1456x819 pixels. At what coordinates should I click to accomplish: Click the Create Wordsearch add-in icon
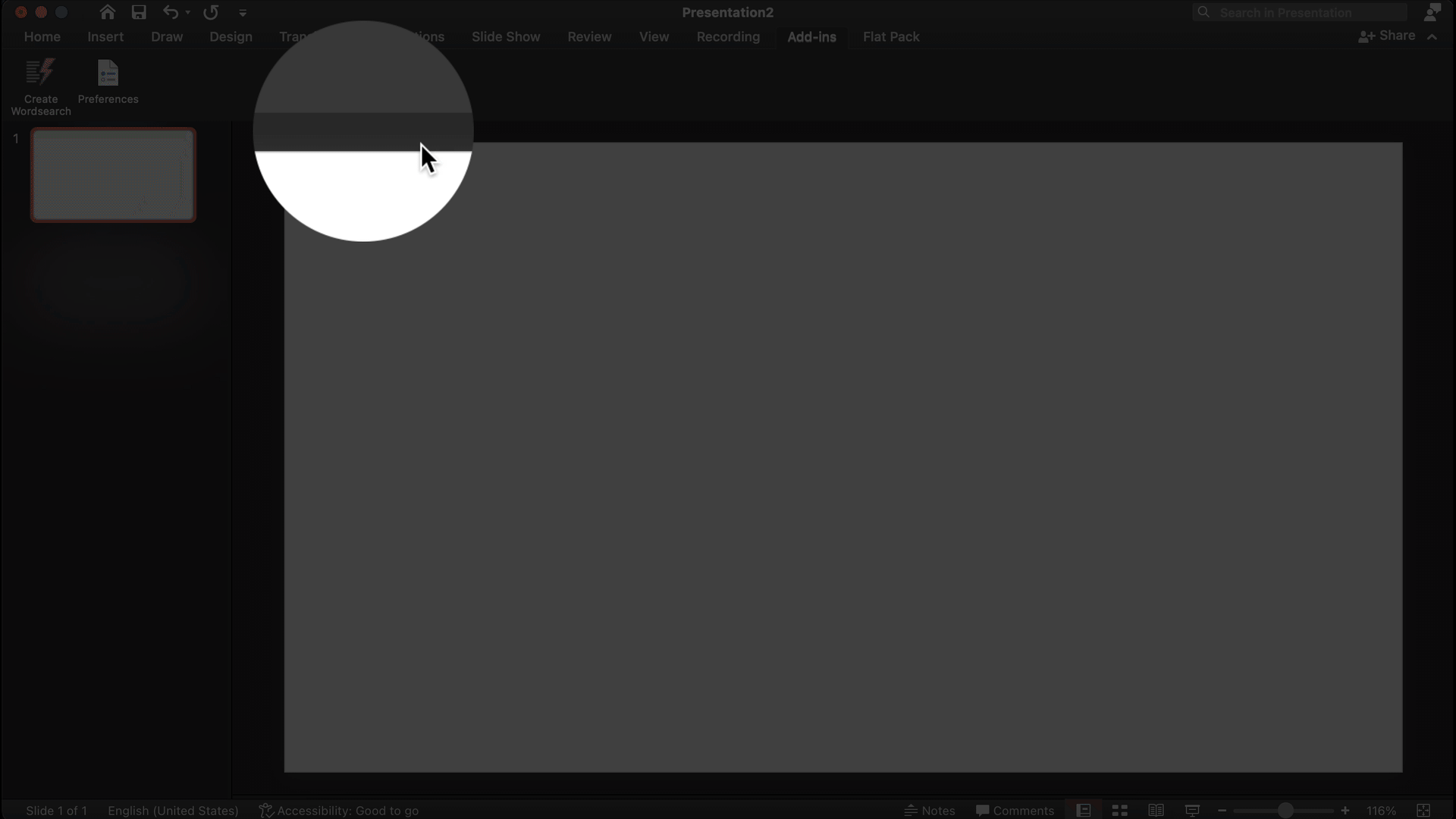pyautogui.click(x=41, y=86)
